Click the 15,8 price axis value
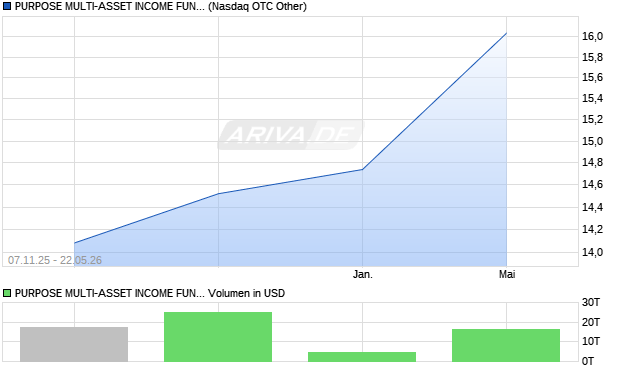This screenshot has height=371, width=620. [x=592, y=57]
